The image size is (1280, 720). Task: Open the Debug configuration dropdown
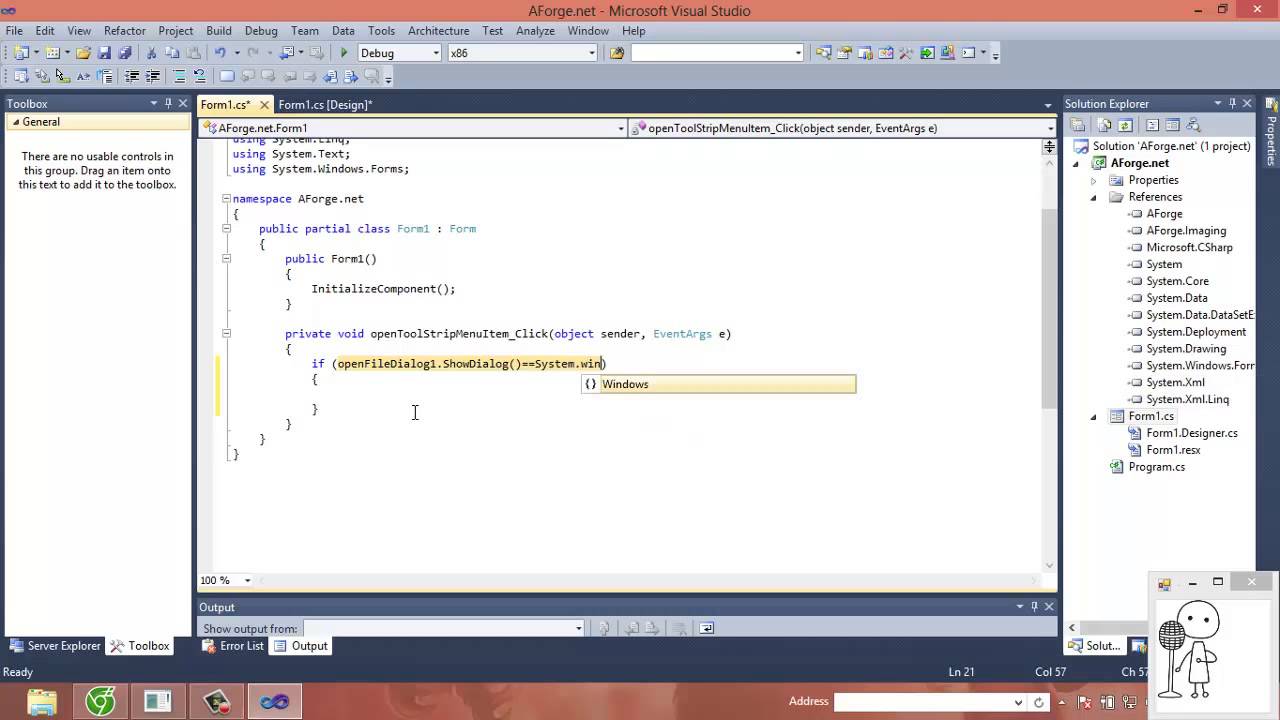tap(435, 53)
